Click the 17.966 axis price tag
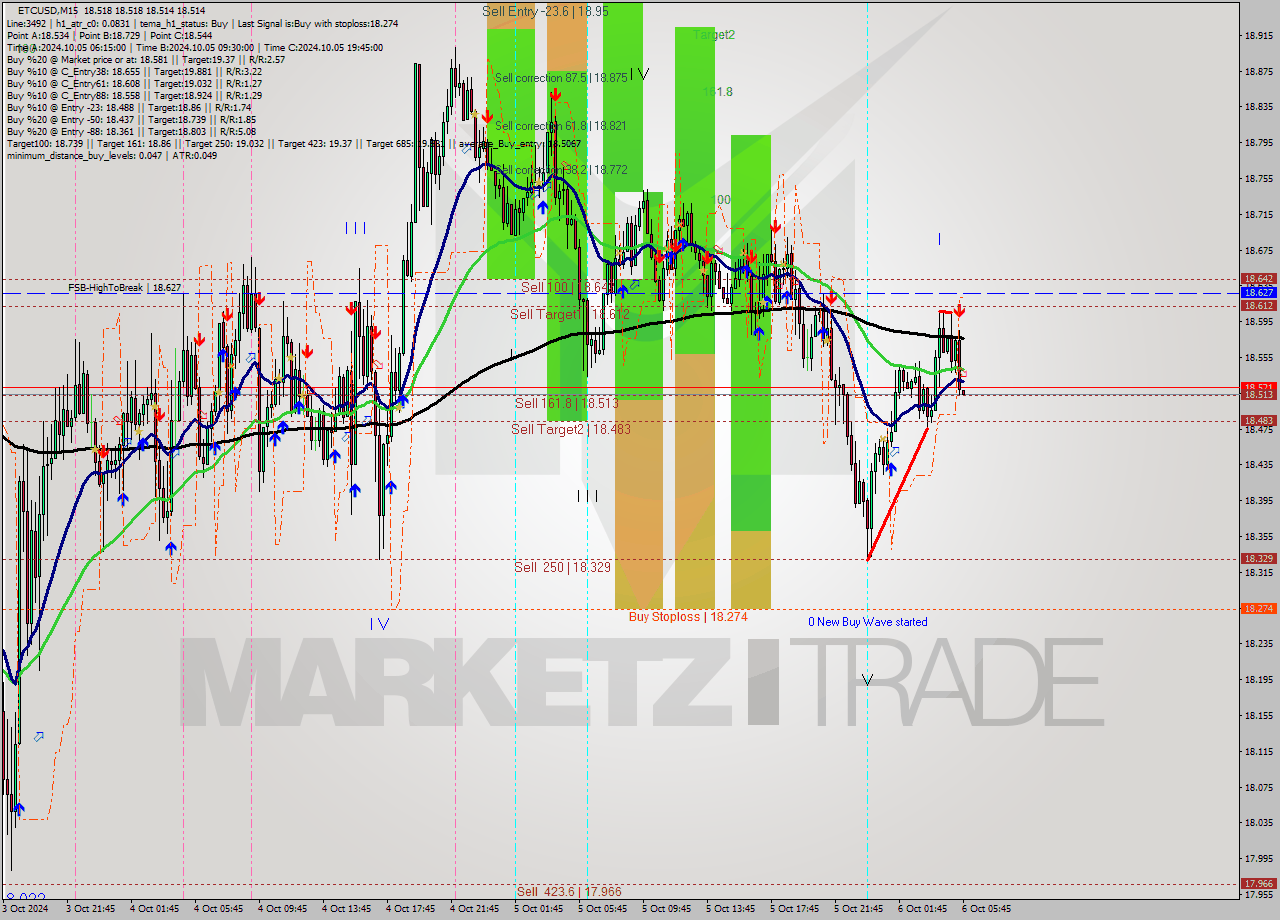Image resolution: width=1280 pixels, height=920 pixels. tap(1258, 884)
